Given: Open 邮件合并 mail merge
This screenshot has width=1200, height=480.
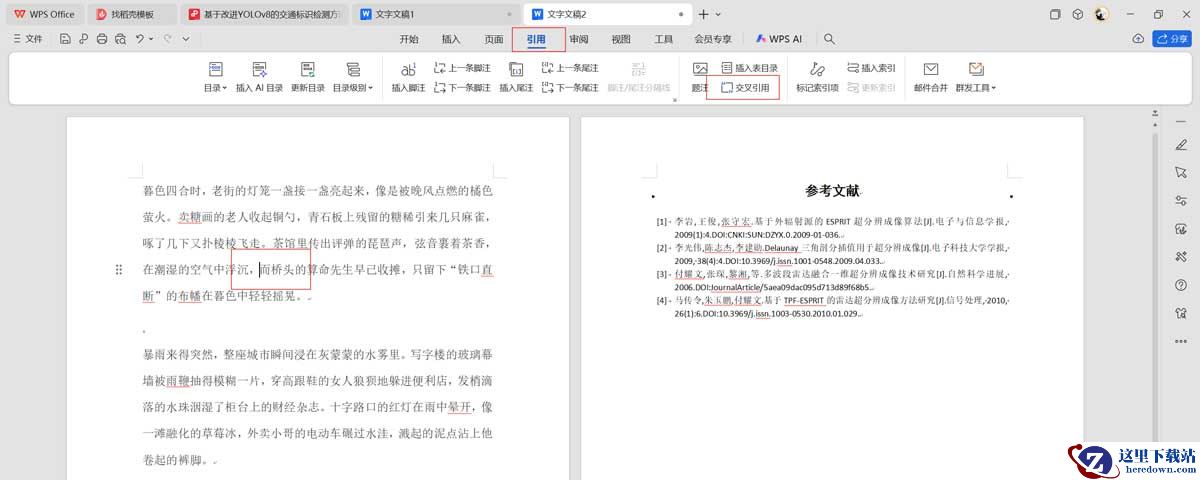Looking at the screenshot, I should point(930,78).
